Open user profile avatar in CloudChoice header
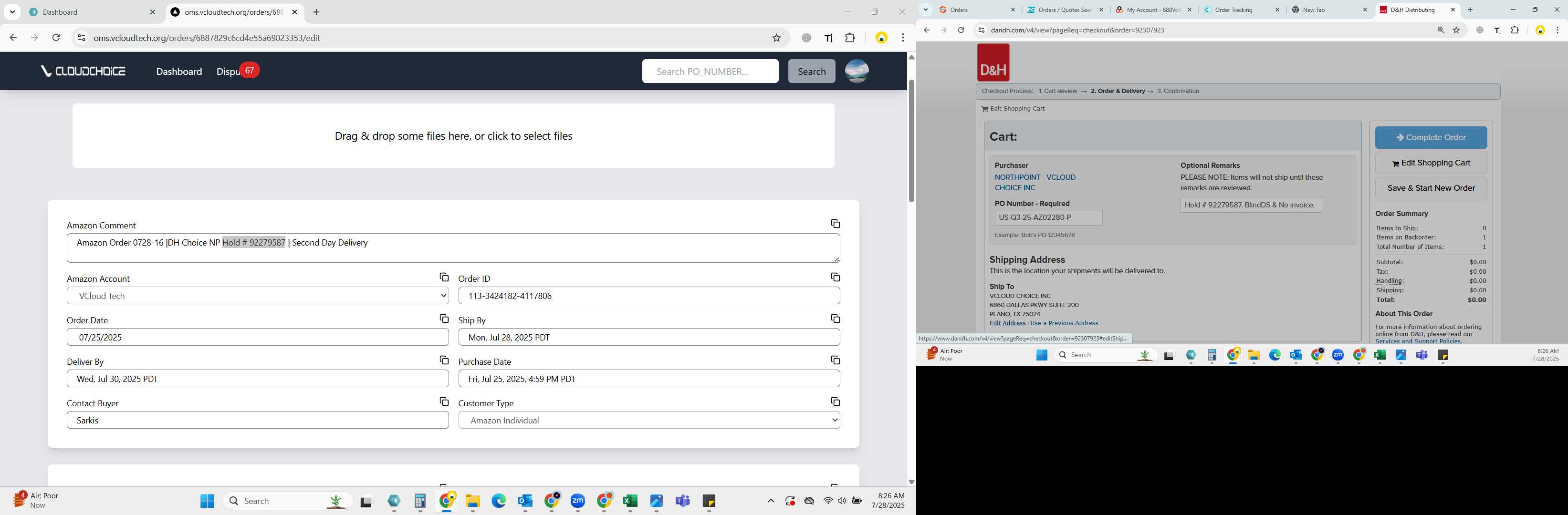 coord(857,71)
